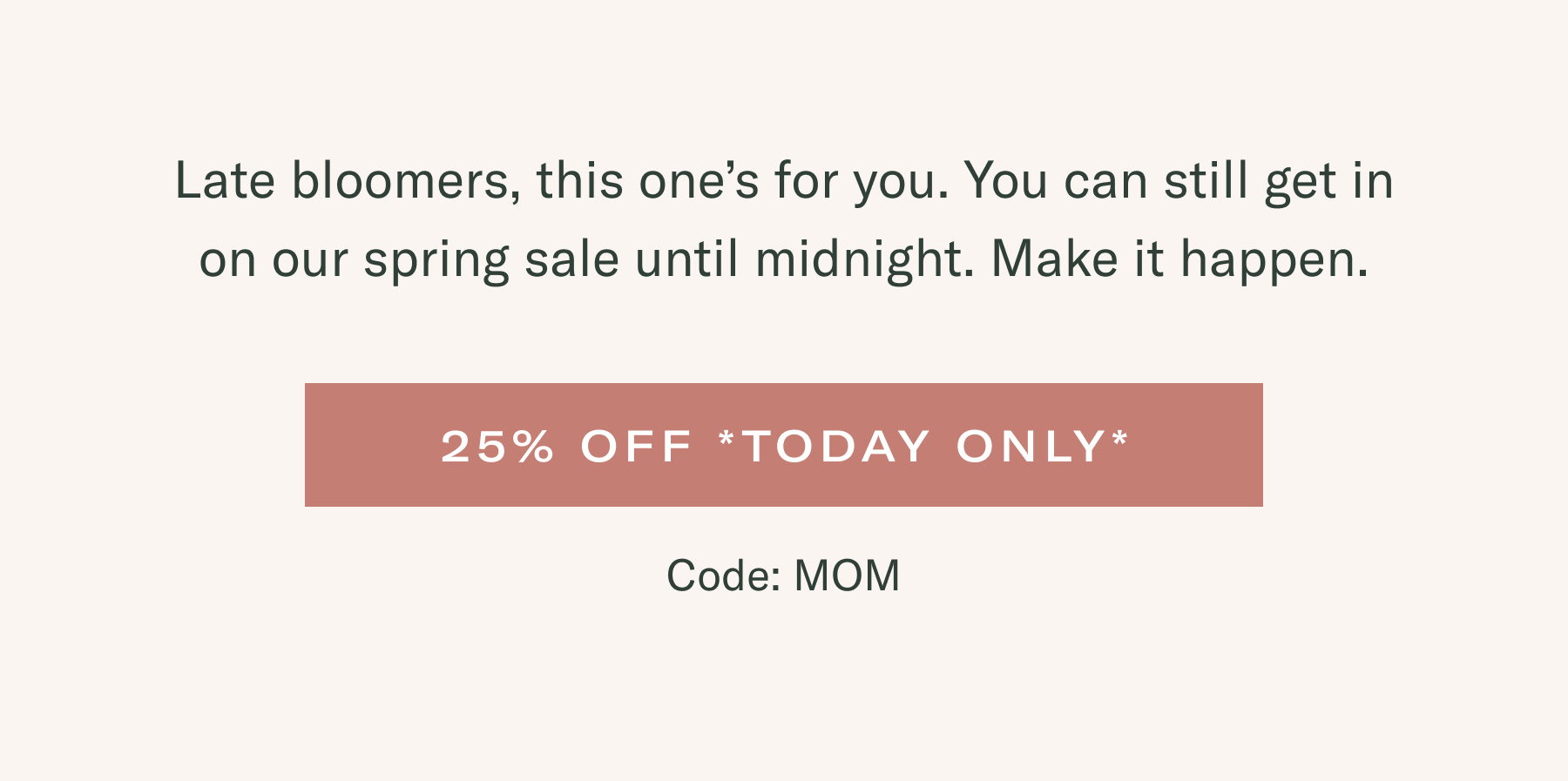Click the word "Make" in the headline

tap(1055, 259)
